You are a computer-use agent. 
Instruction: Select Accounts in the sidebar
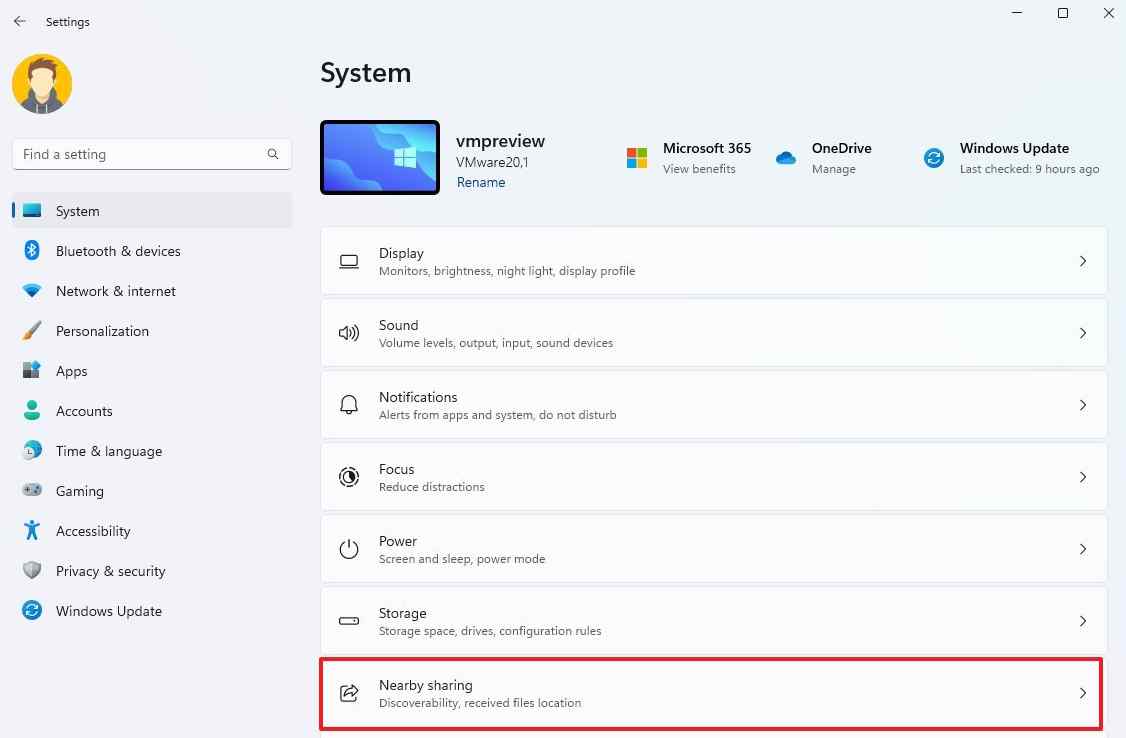coord(84,411)
